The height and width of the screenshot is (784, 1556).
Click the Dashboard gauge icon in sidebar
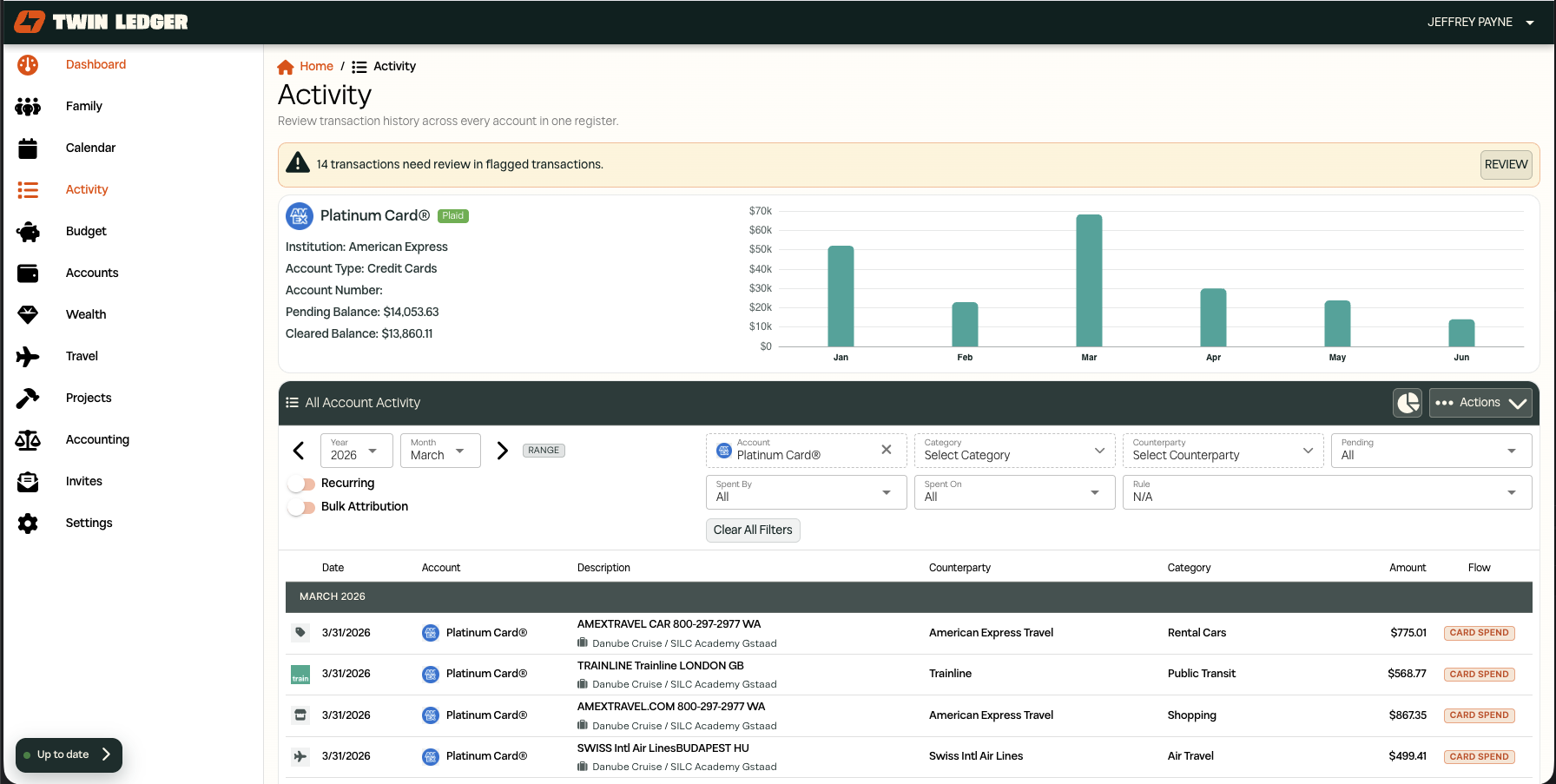click(28, 64)
